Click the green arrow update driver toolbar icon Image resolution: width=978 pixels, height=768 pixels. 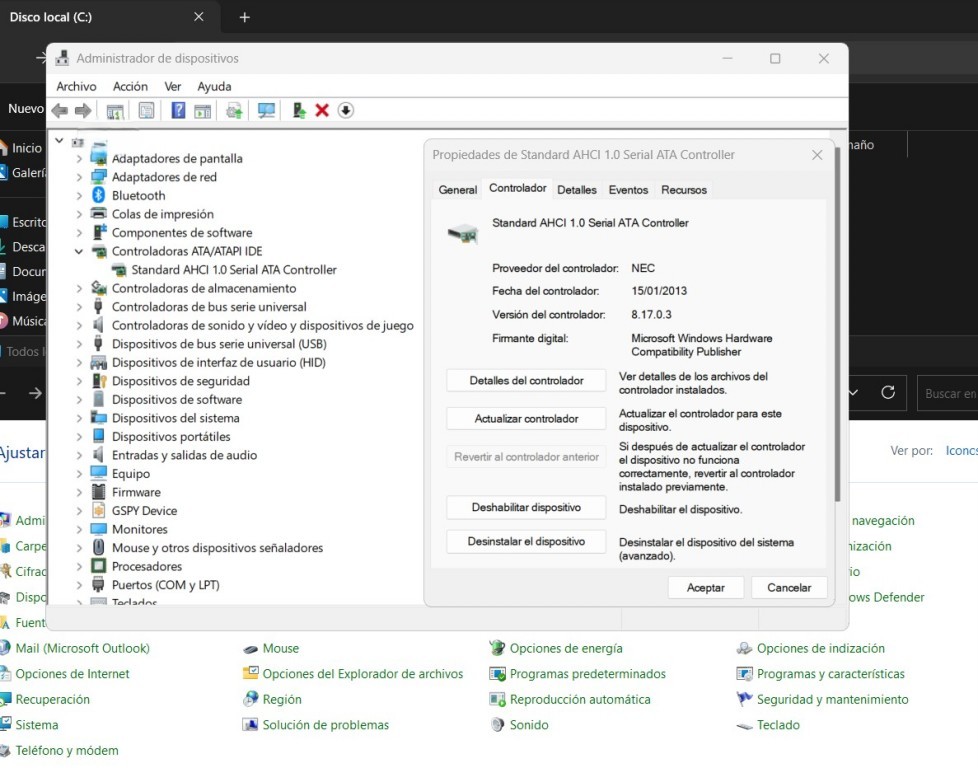(x=299, y=110)
